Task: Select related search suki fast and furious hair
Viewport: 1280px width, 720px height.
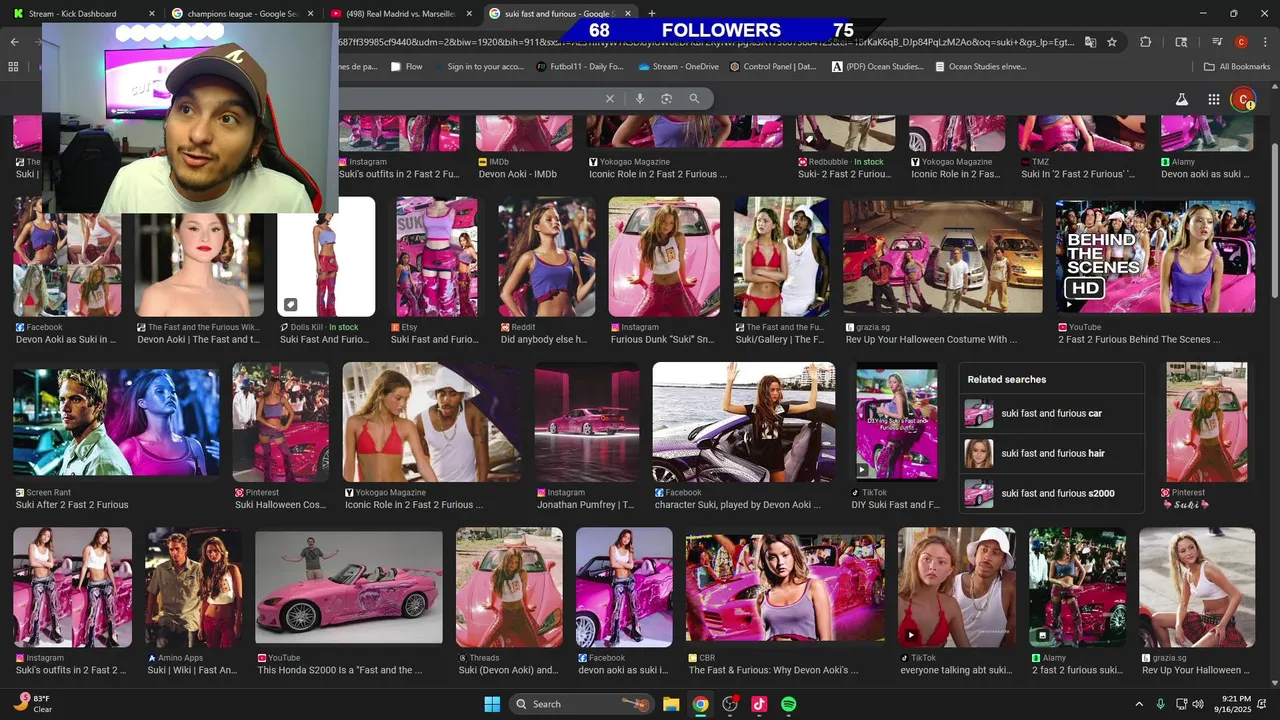Action: 1051,453
